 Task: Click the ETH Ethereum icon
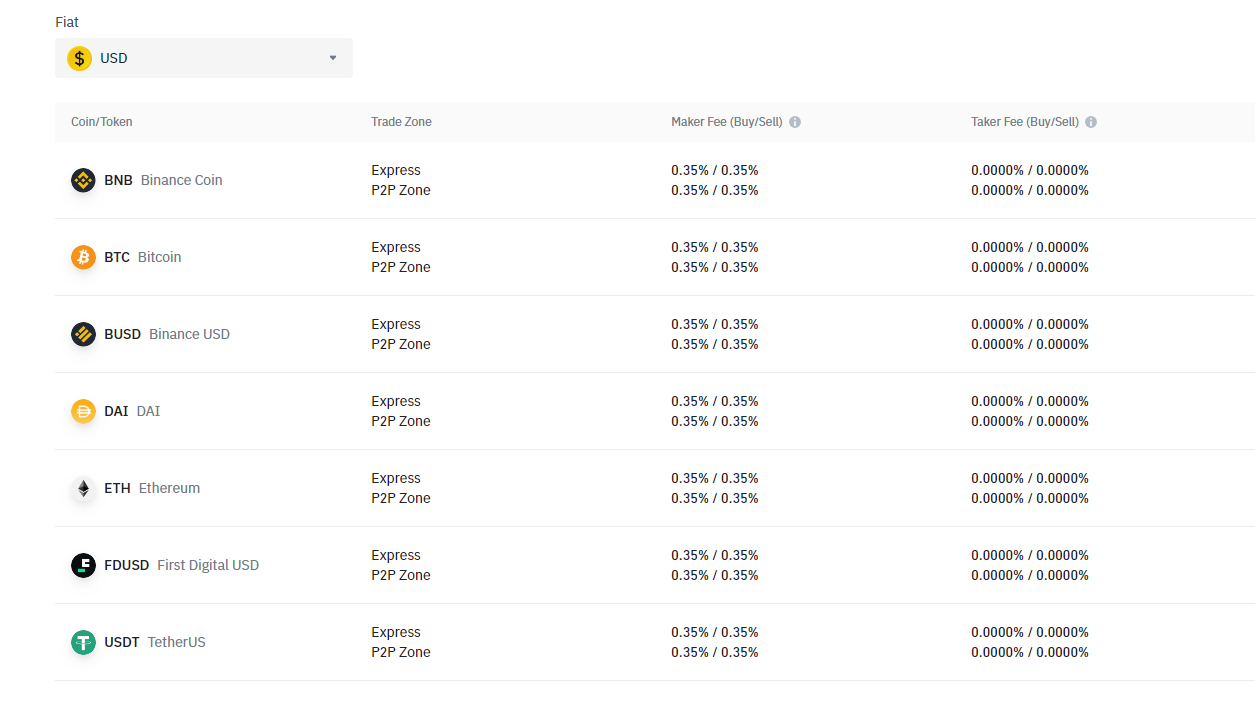pyautogui.click(x=83, y=488)
